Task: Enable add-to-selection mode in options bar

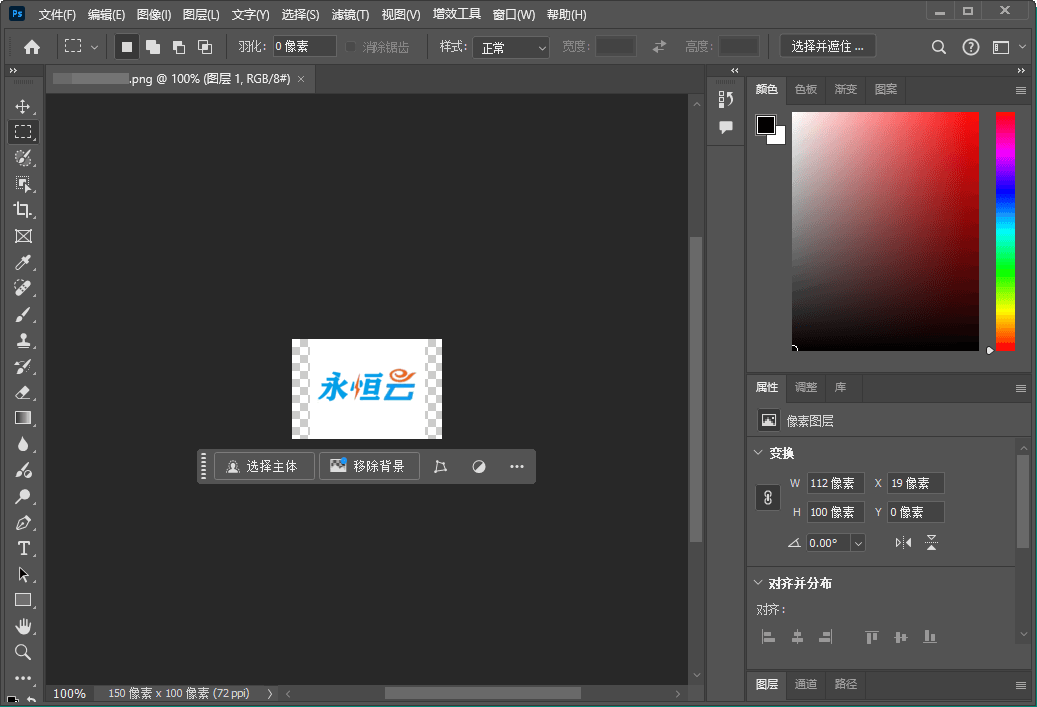Action: click(153, 46)
